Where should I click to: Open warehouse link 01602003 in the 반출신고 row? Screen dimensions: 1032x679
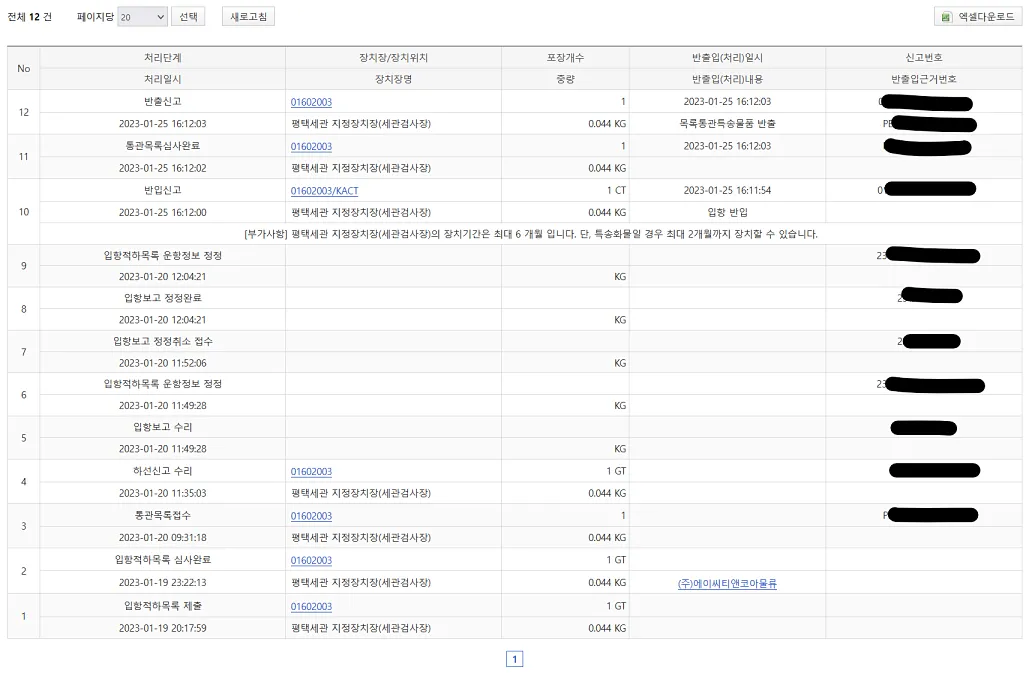click(311, 101)
